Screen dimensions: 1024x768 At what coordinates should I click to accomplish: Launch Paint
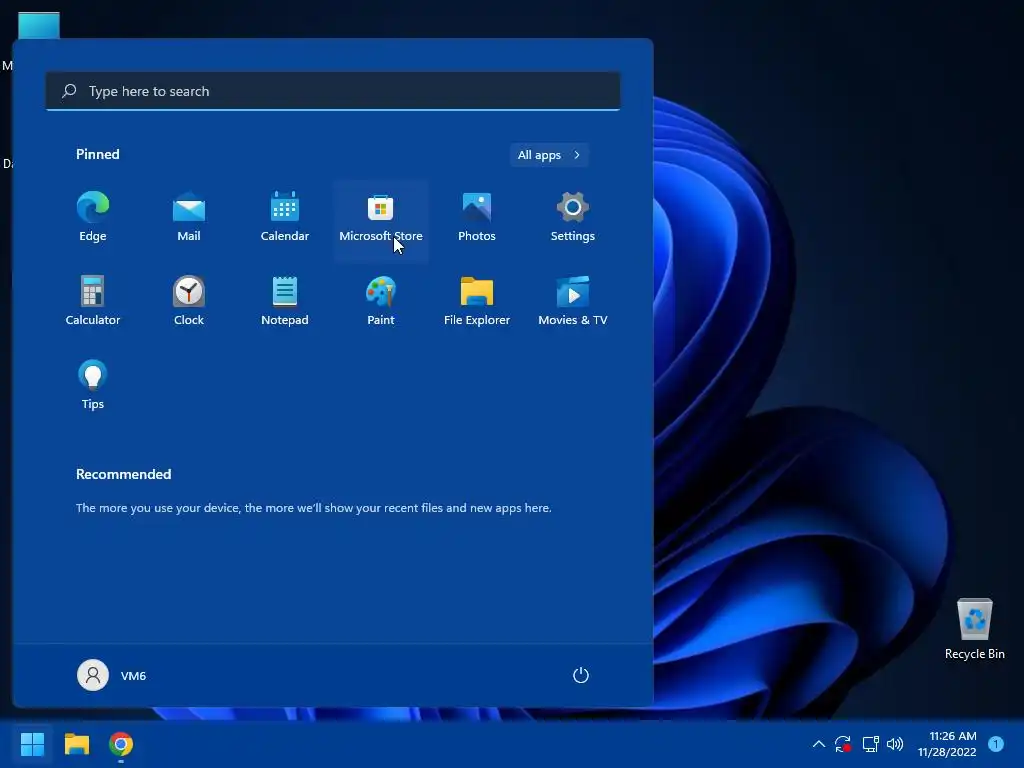point(381,301)
